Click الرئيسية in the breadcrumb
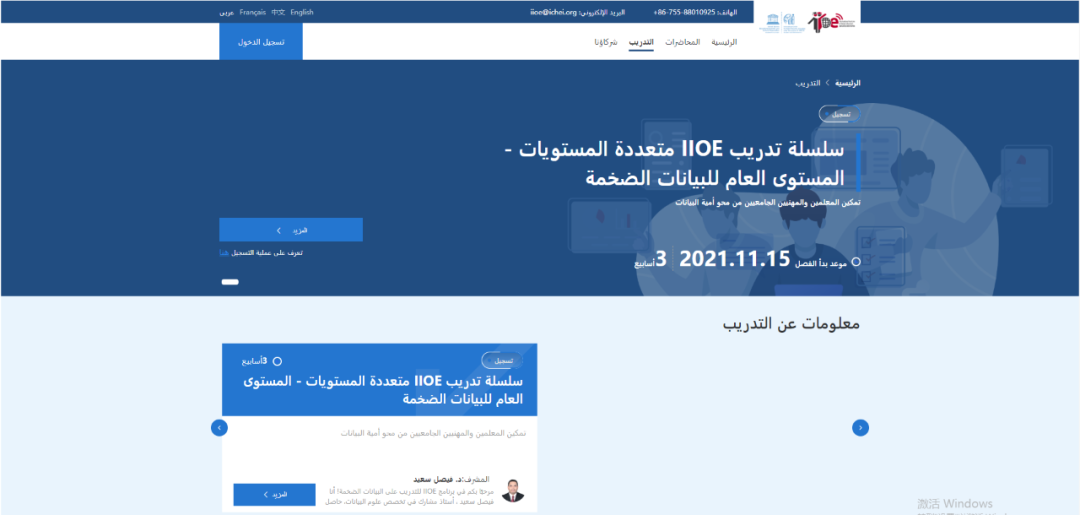 click(848, 83)
